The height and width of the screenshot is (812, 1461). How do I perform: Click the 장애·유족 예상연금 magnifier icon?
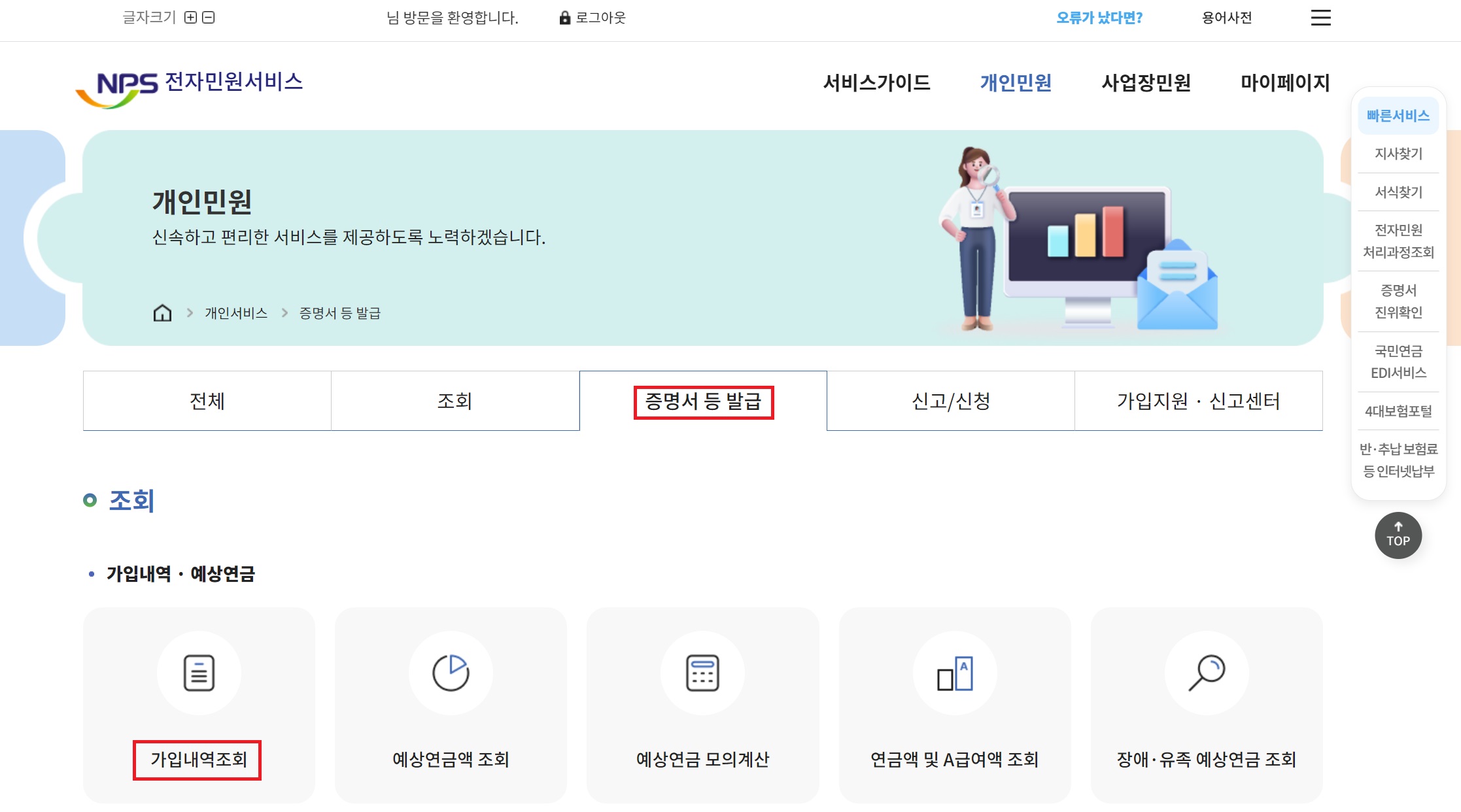pyautogui.click(x=1207, y=672)
